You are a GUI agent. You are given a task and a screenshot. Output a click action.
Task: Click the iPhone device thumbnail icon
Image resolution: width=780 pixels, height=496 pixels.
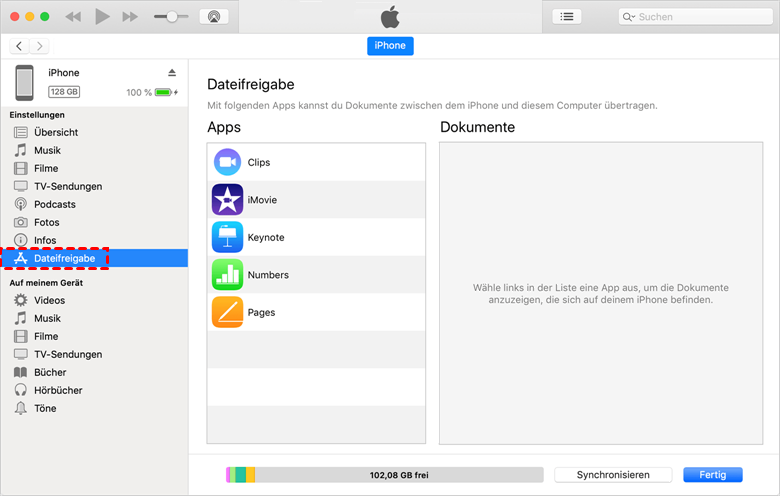coord(24,83)
